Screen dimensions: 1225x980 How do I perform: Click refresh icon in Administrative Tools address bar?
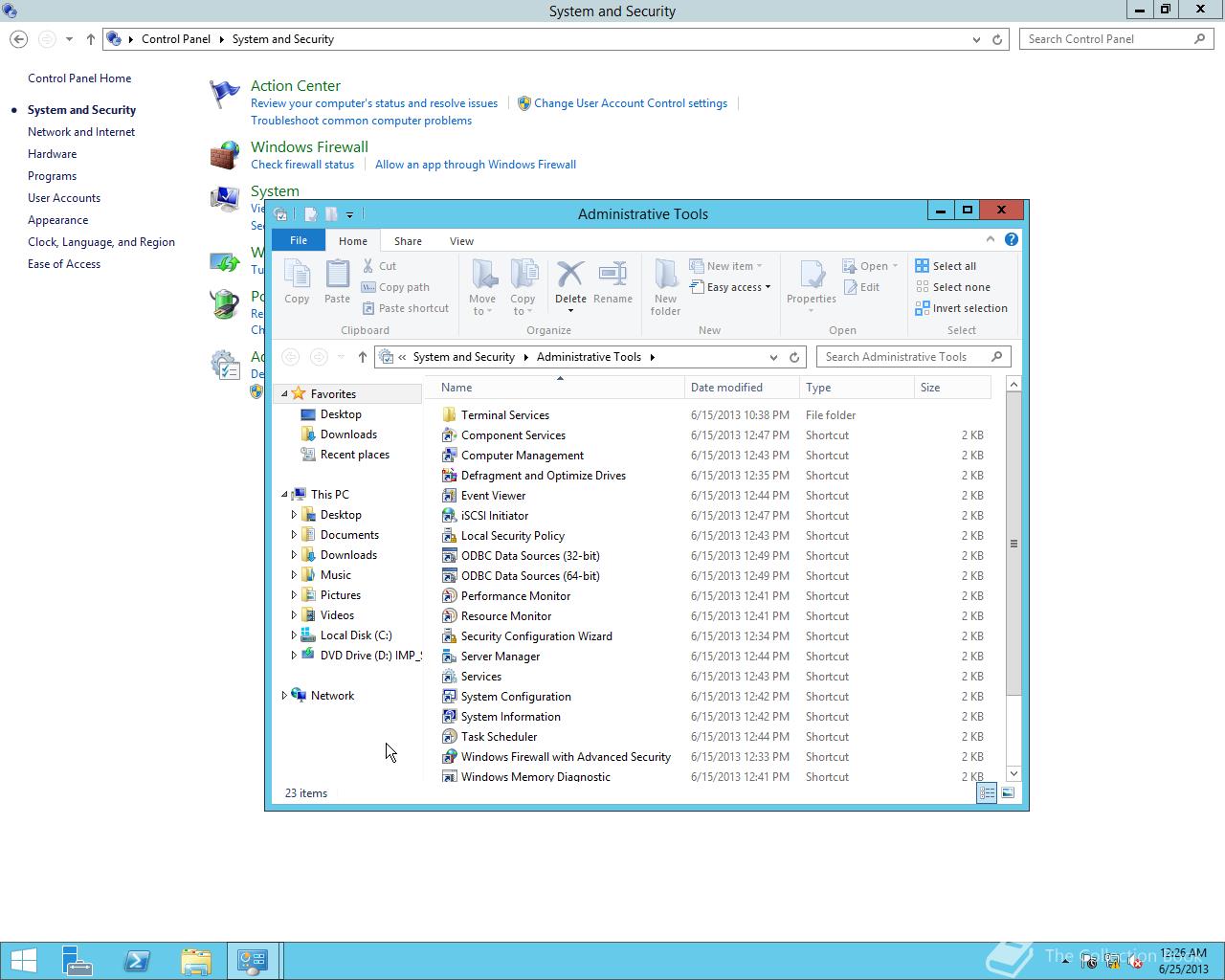(x=794, y=357)
